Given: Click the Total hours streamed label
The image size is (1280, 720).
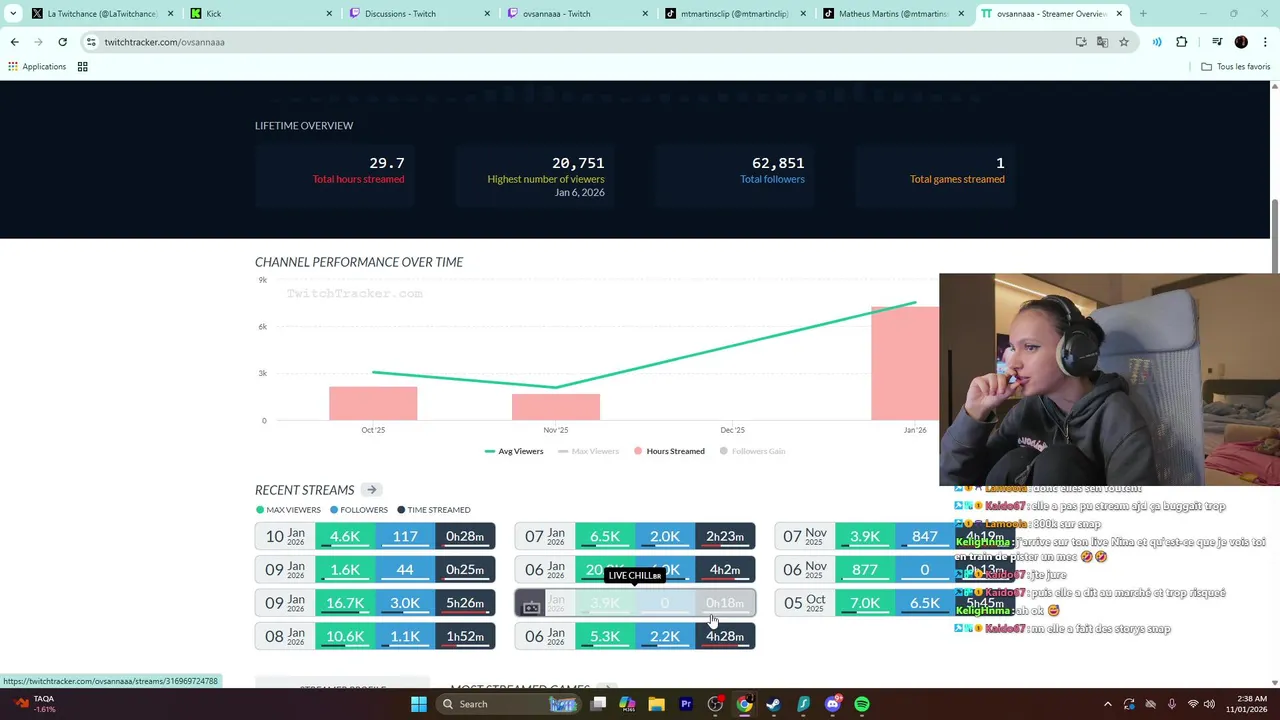Looking at the screenshot, I should click(x=358, y=179).
